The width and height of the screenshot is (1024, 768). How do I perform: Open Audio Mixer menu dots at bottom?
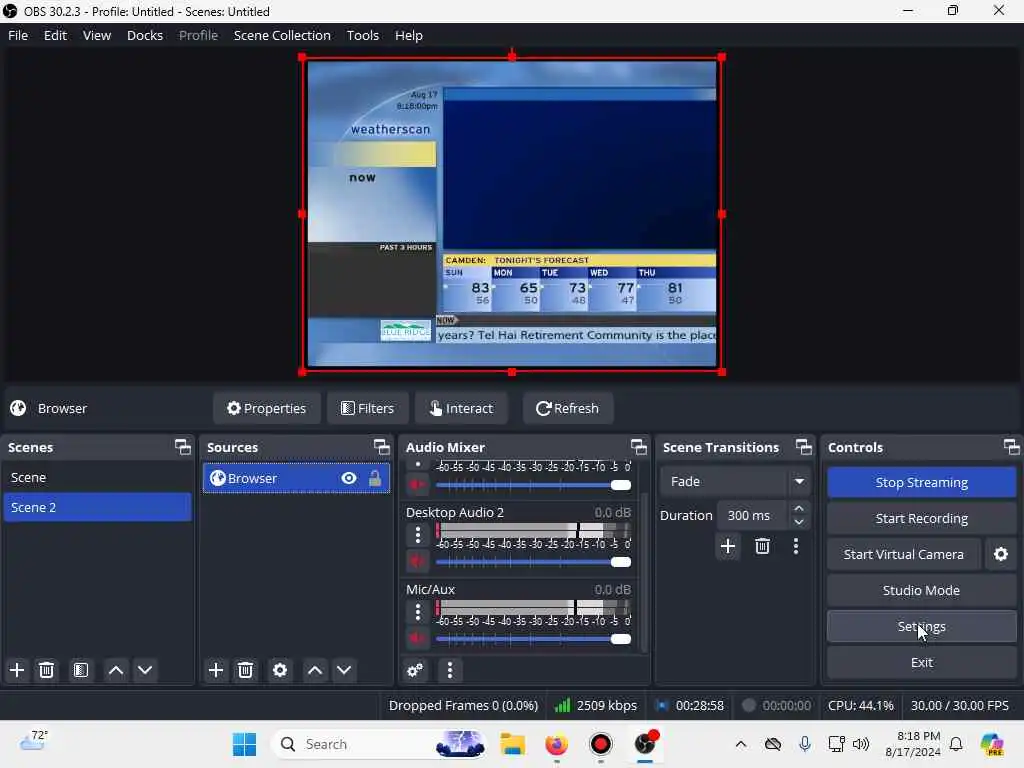pos(449,670)
